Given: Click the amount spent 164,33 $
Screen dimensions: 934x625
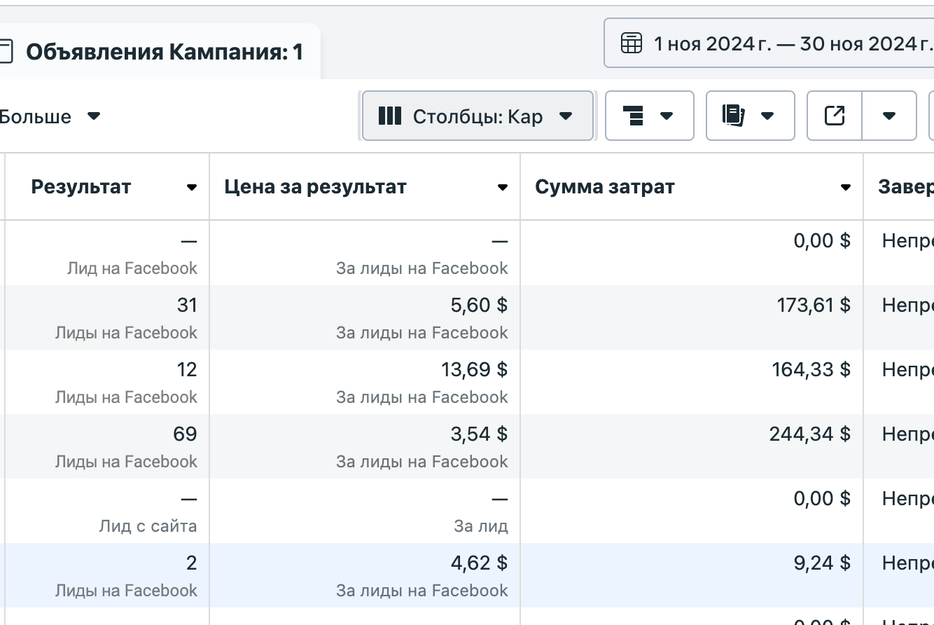Looking at the screenshot, I should tap(811, 369).
